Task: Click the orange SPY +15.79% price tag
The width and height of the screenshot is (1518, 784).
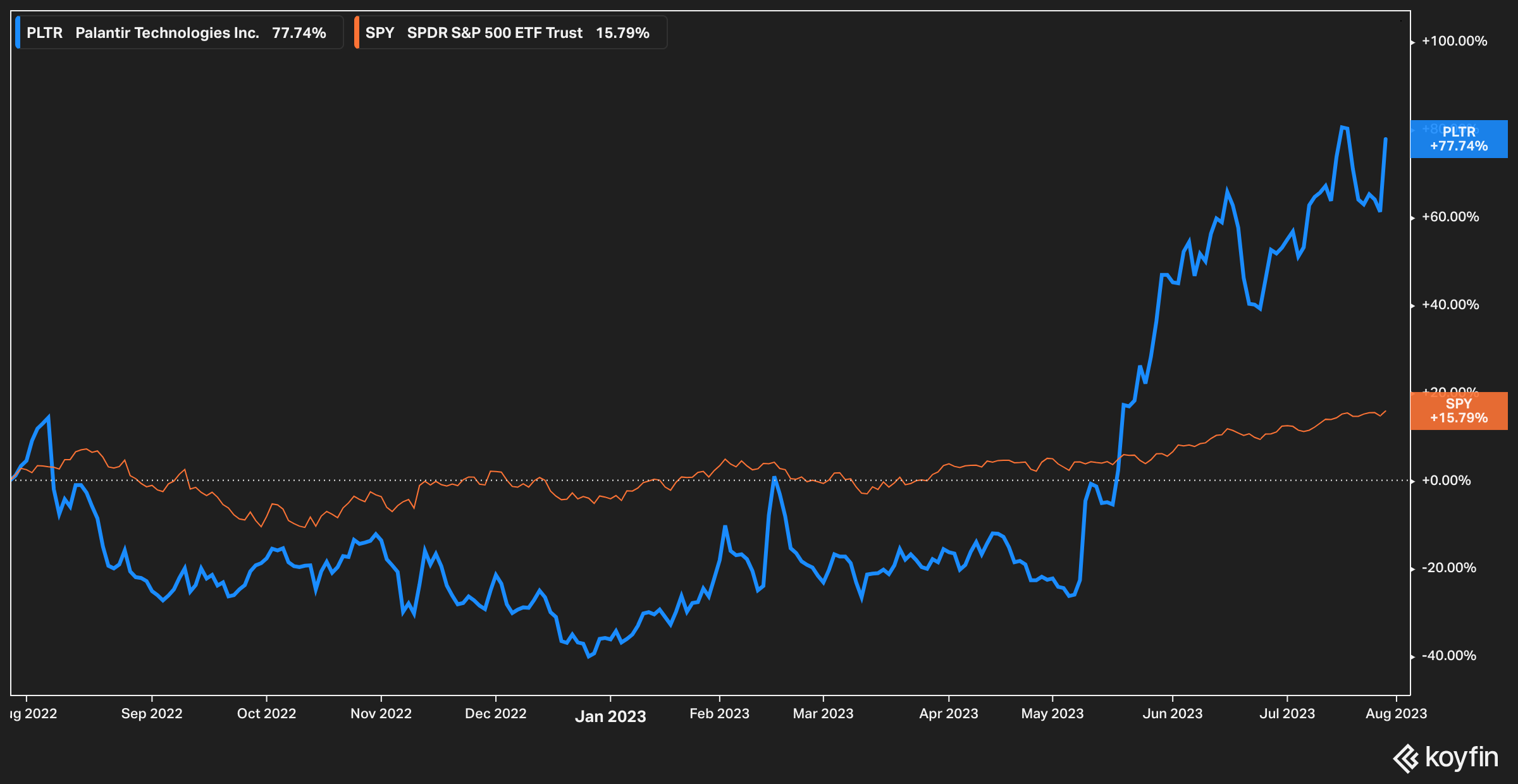Action: [x=1459, y=411]
